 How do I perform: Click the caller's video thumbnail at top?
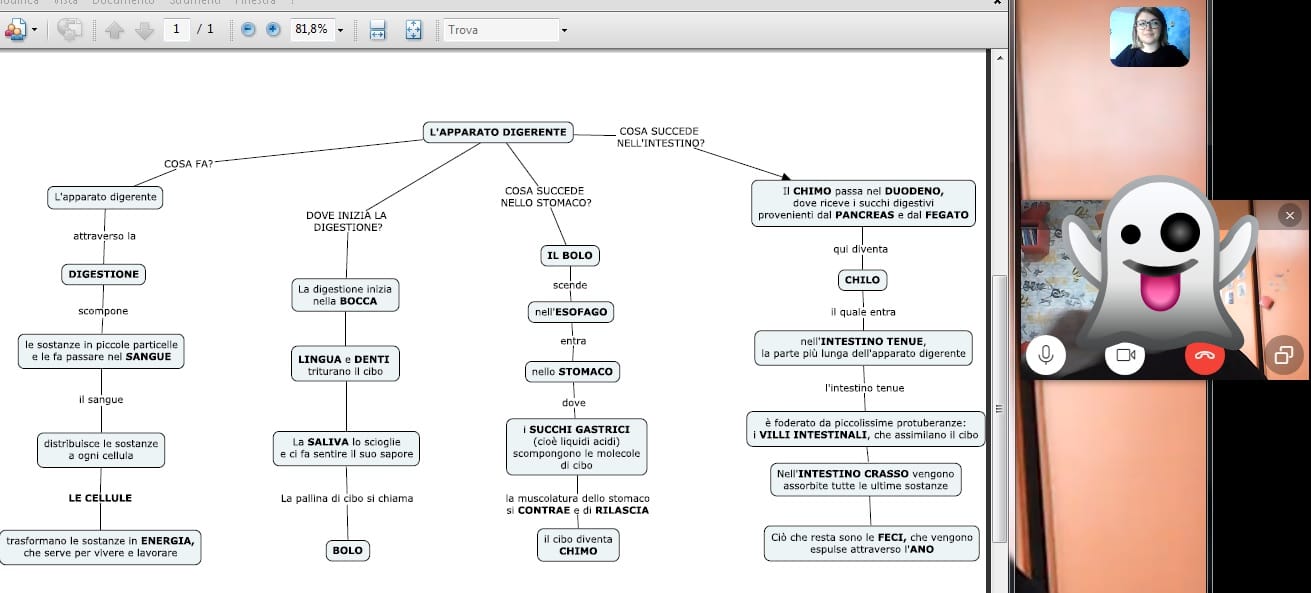point(1149,37)
